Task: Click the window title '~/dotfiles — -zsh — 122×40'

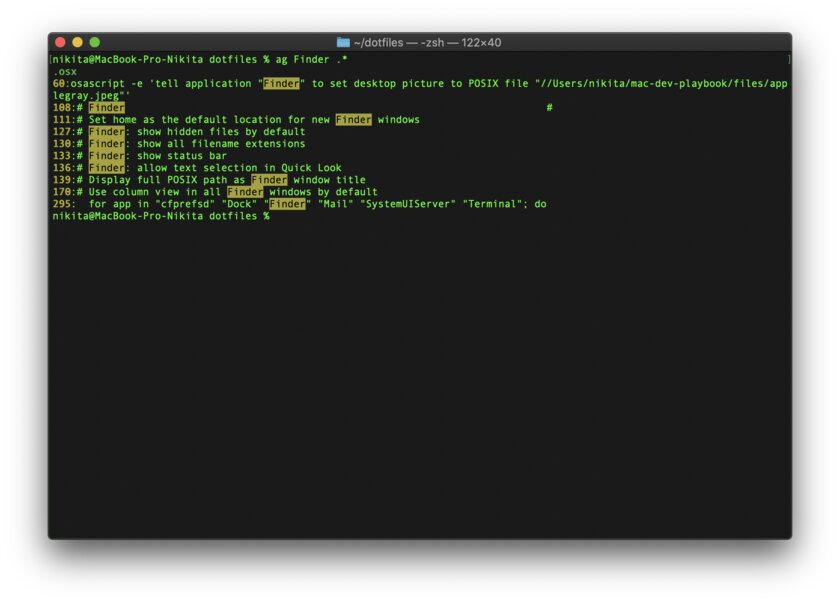Action: pyautogui.click(x=428, y=42)
